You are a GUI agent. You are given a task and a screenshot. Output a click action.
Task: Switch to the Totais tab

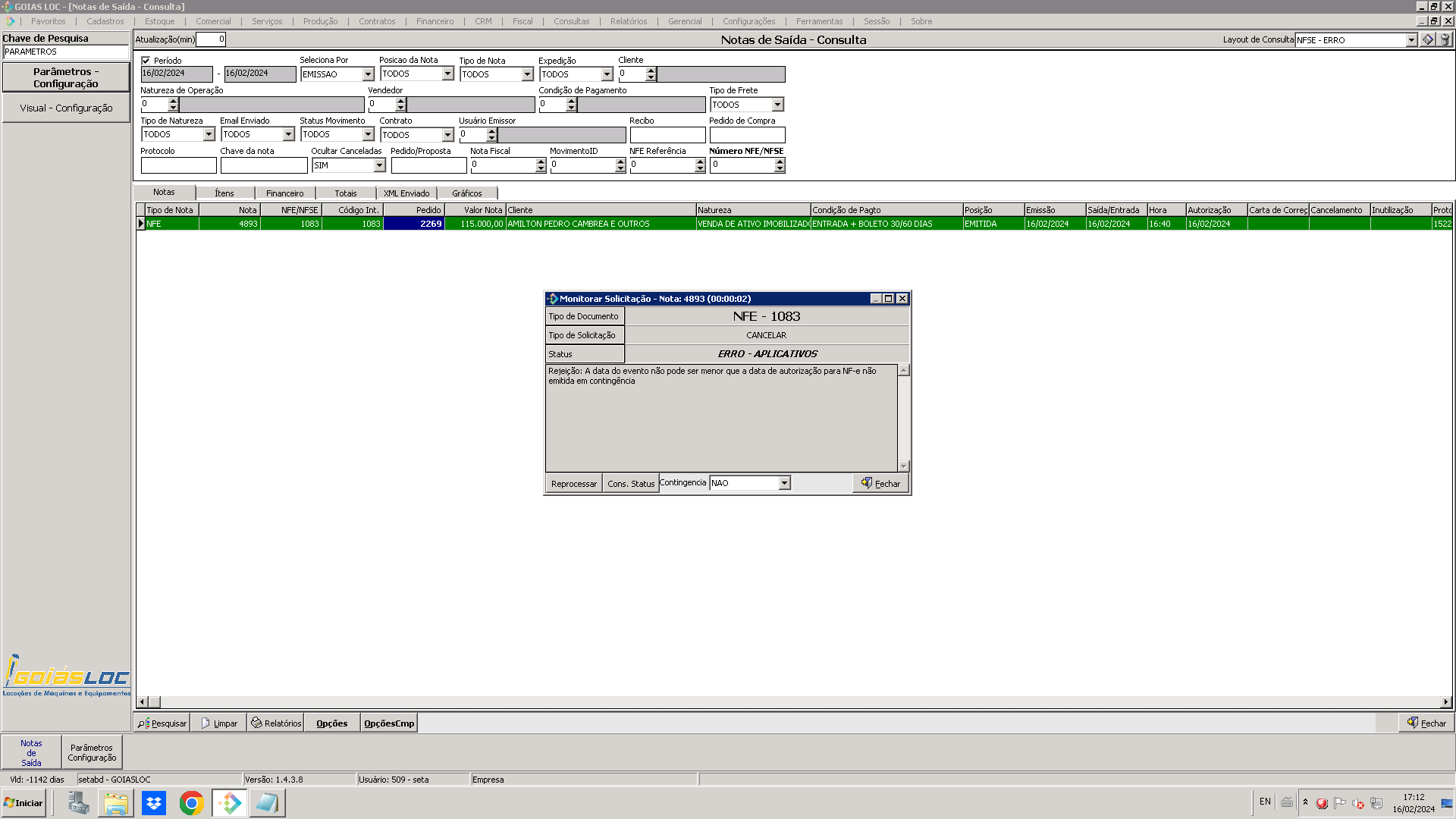346,193
